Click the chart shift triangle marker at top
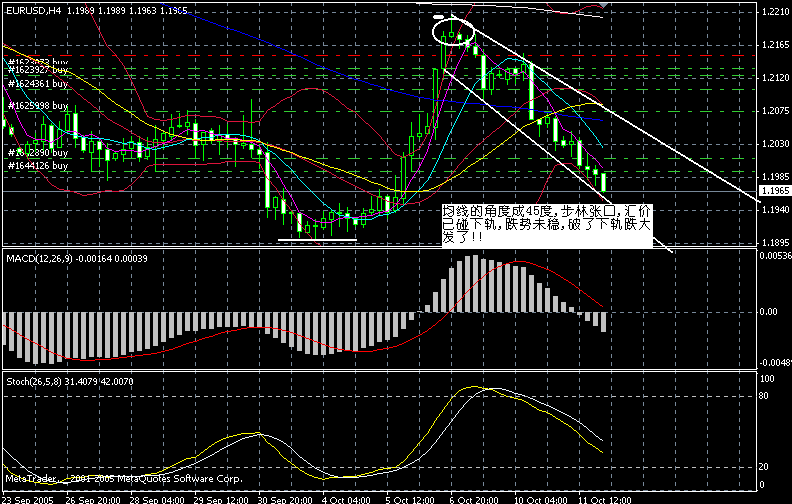792x504 pixels. tap(603, 5)
